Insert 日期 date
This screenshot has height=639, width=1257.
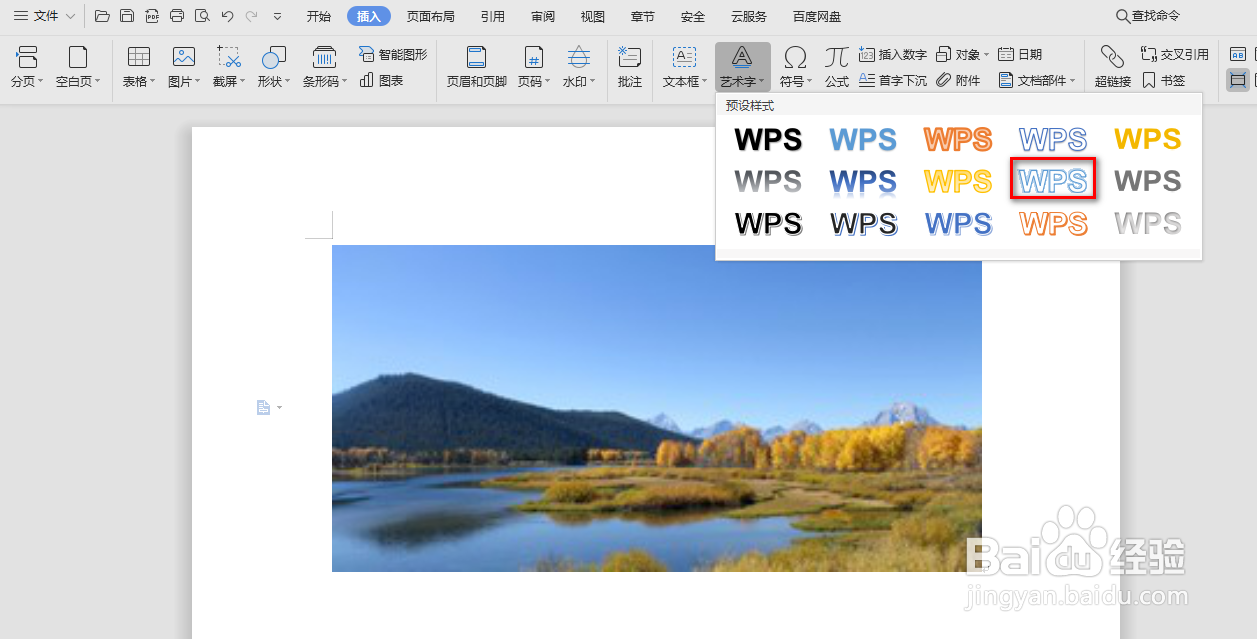[1020, 54]
